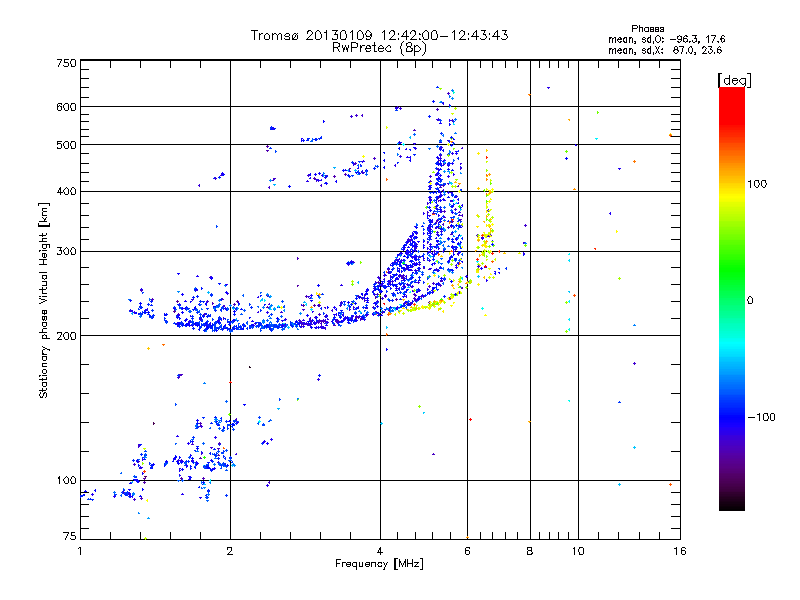This screenshot has height=600, width=800.
Task: Click the '500' y-axis tick label
Action: tap(66, 145)
